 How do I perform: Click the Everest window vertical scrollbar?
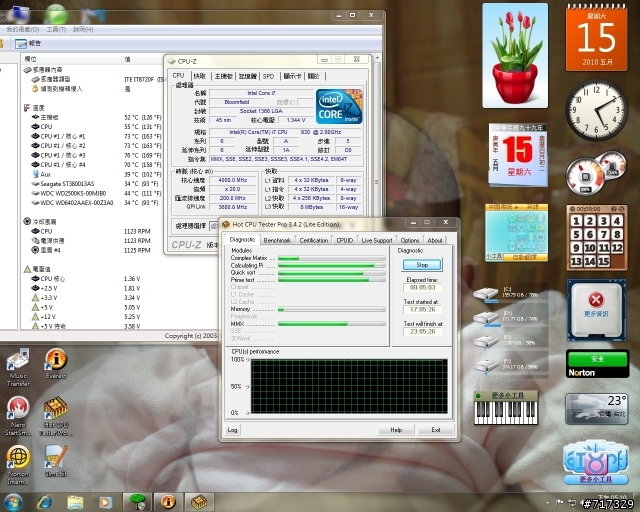377,182
